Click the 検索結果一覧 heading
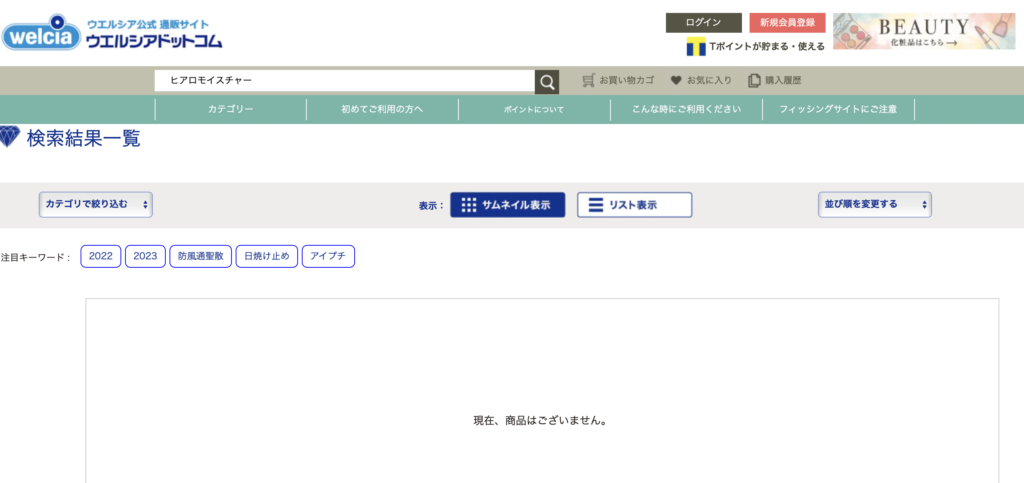This screenshot has height=483, width=1024. 84,138
